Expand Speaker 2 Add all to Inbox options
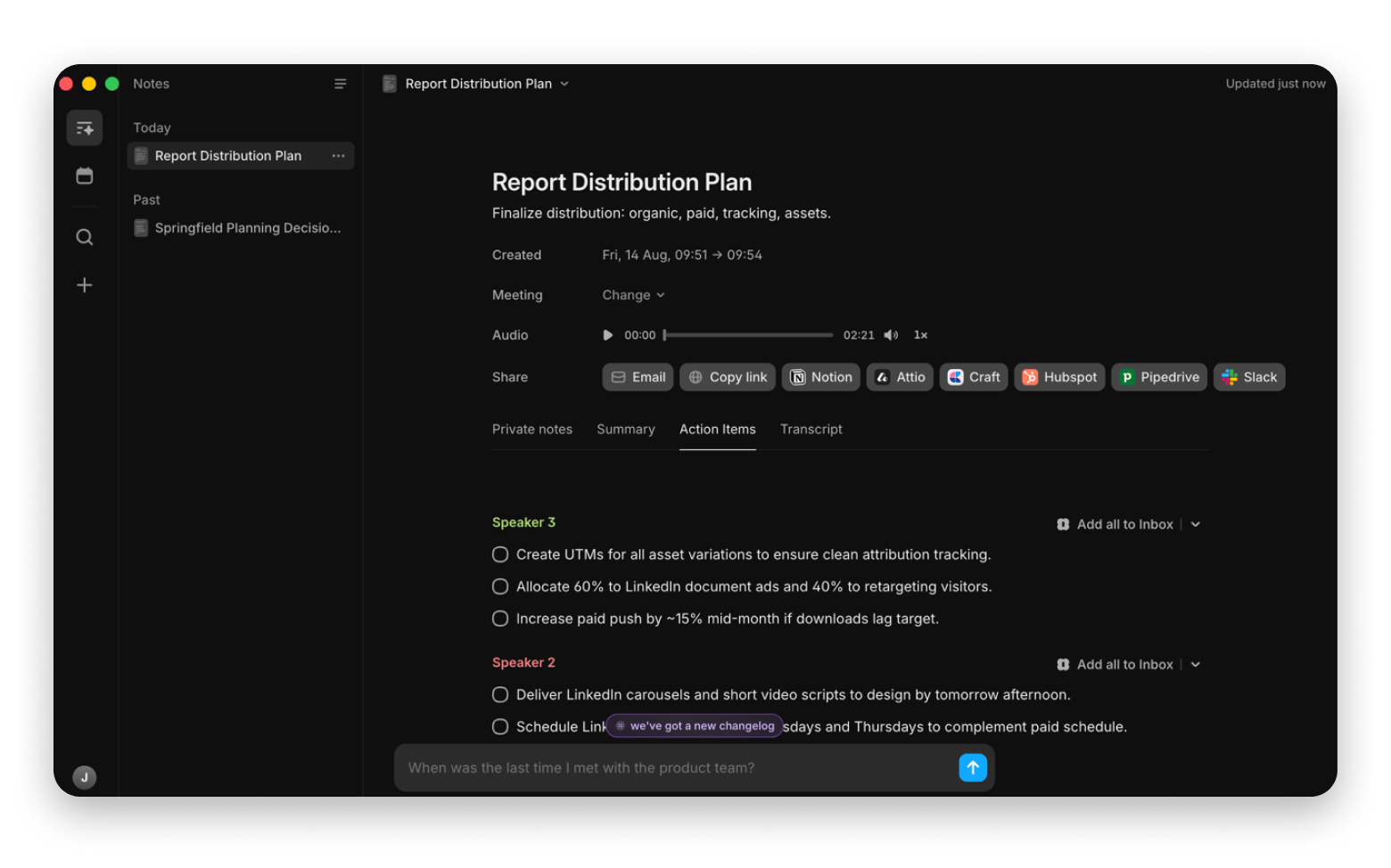1391x868 pixels. (1196, 665)
